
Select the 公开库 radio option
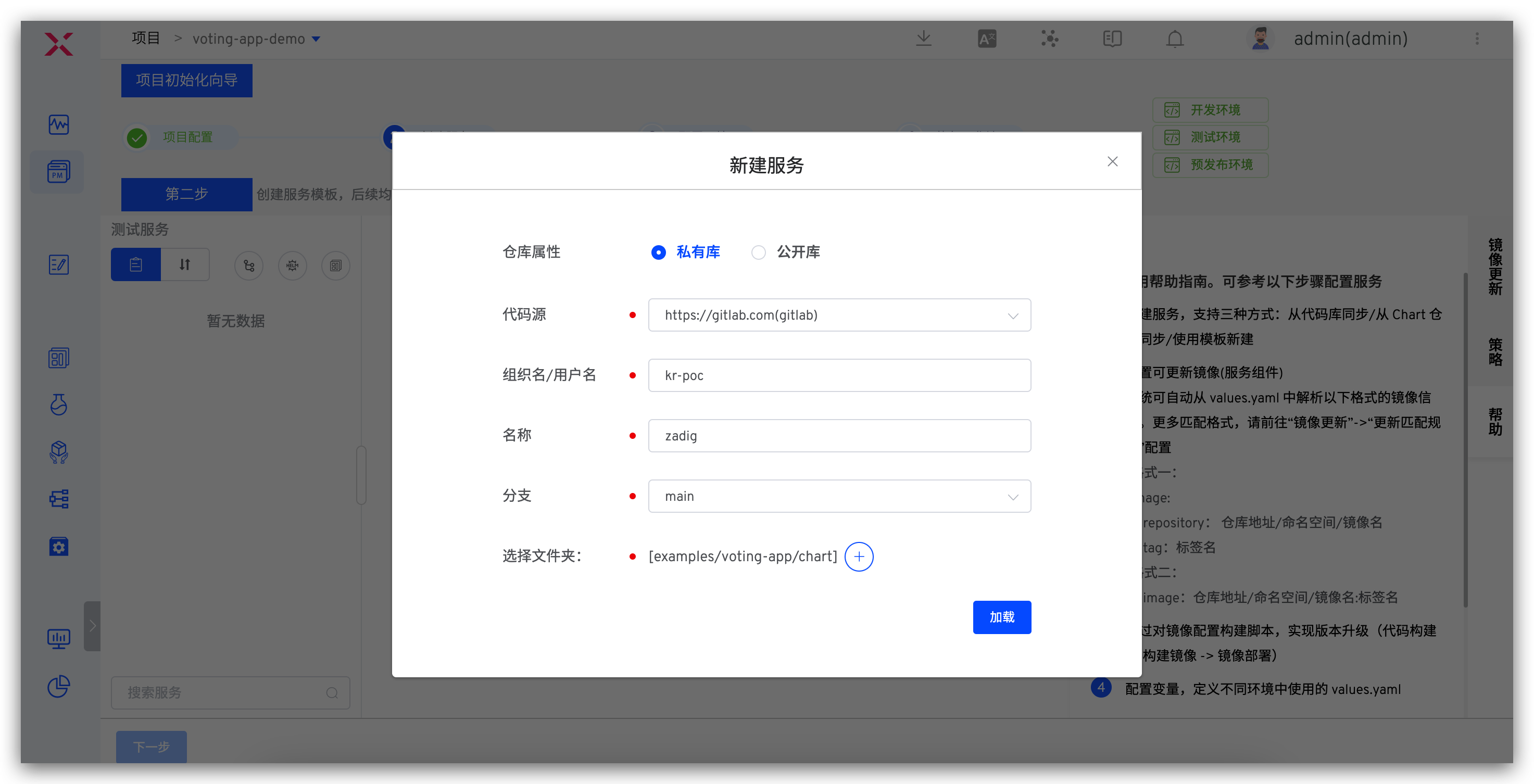click(x=758, y=252)
